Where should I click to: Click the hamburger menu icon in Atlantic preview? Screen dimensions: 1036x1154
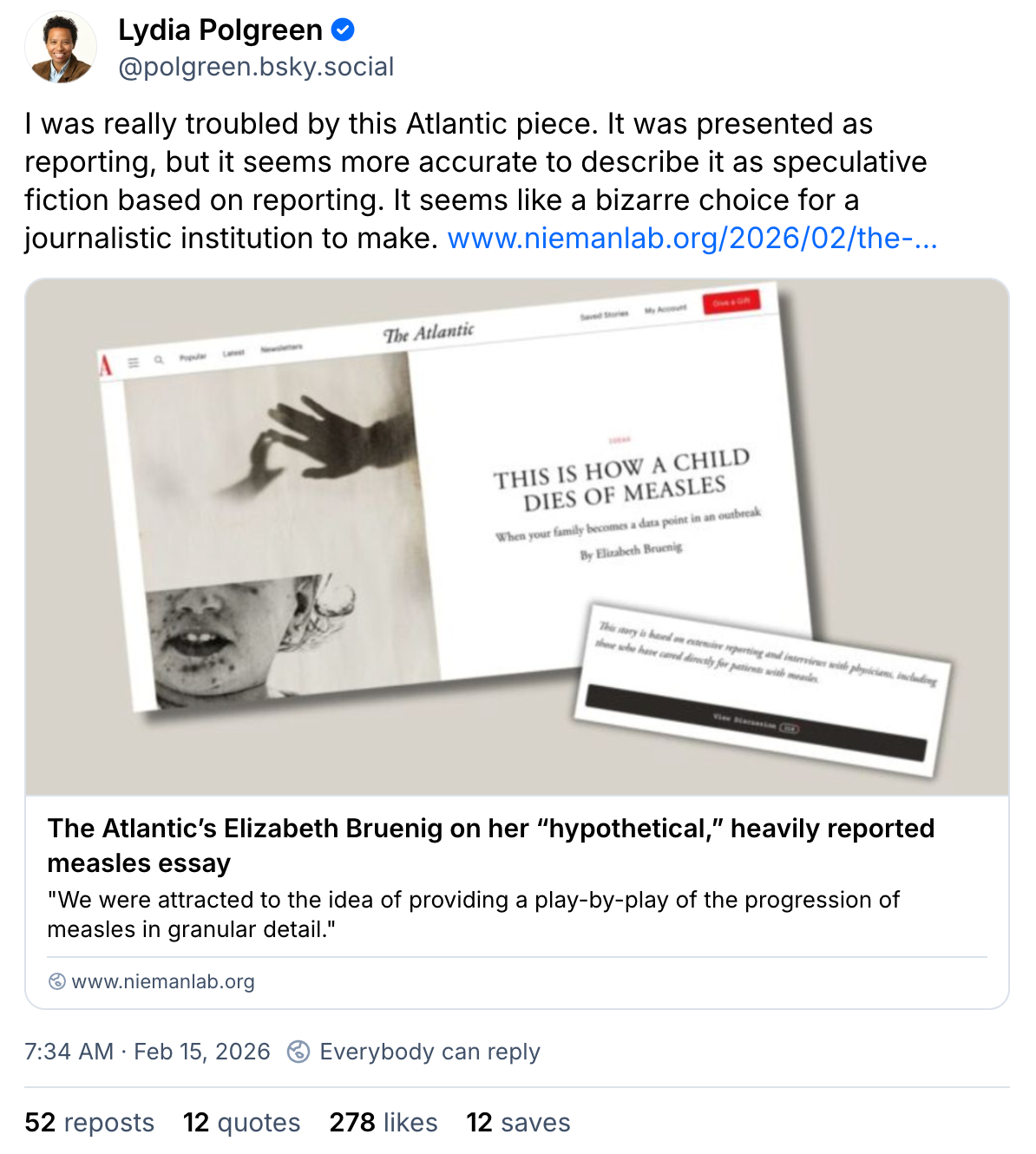click(x=134, y=363)
